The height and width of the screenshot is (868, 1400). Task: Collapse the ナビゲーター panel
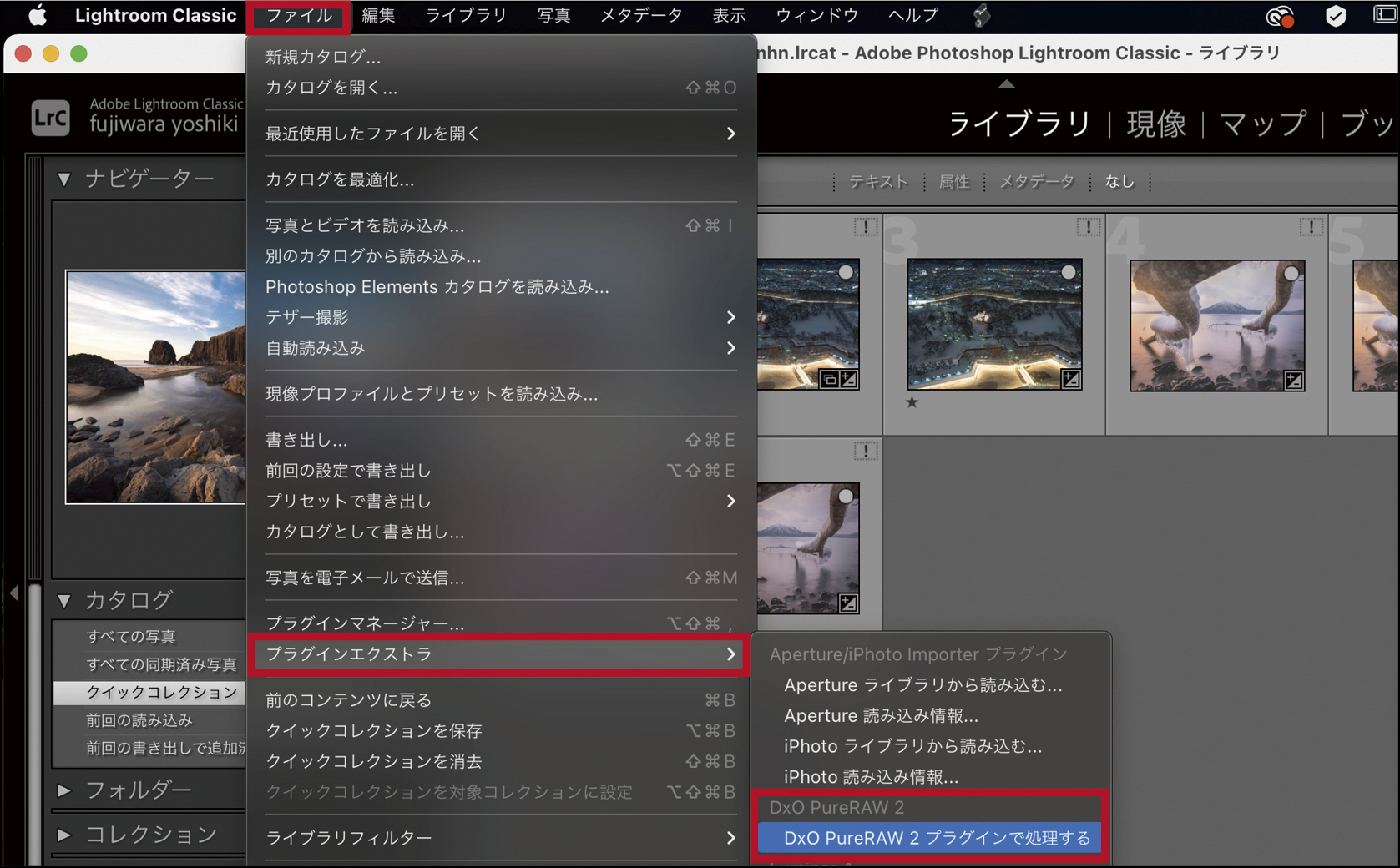64,179
